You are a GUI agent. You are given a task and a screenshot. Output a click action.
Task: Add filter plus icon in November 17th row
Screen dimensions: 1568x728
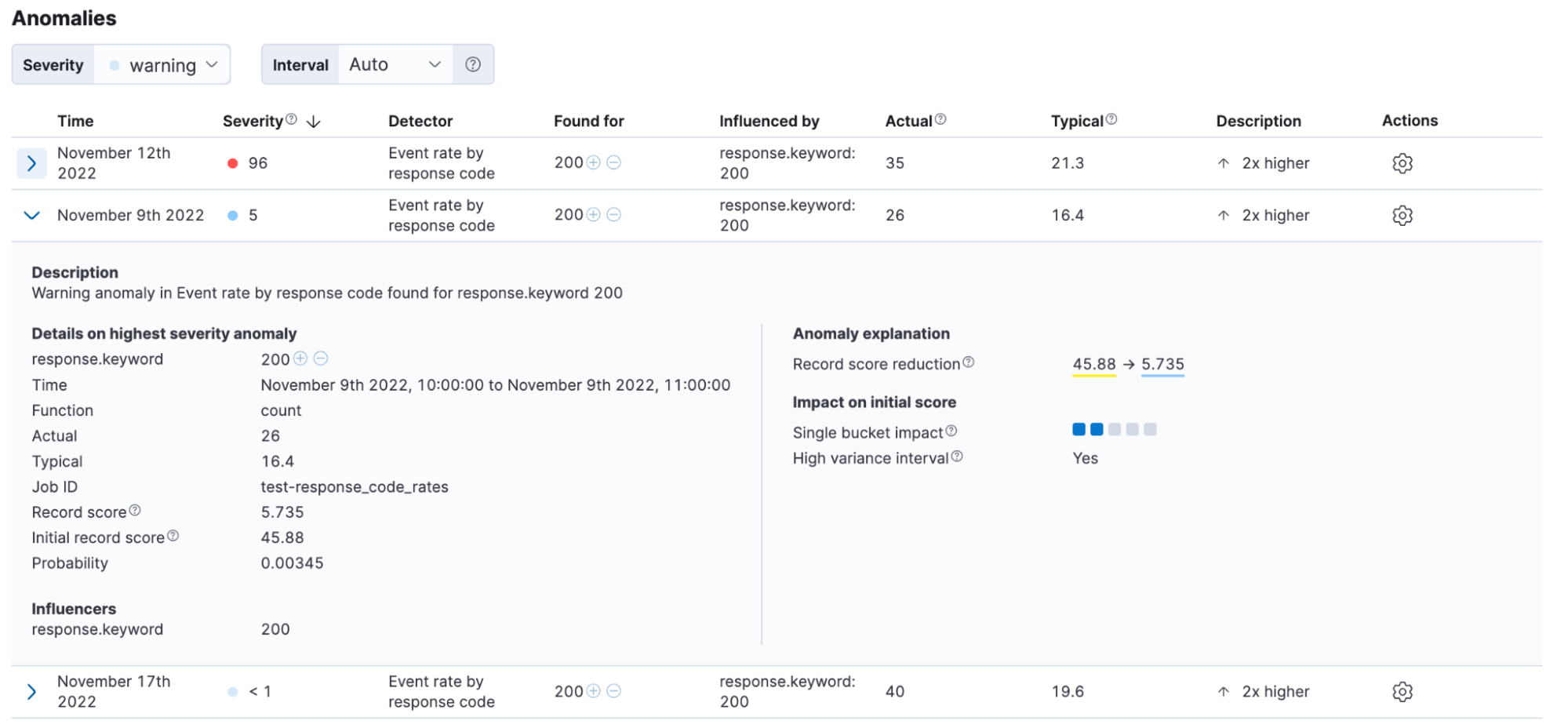point(594,691)
